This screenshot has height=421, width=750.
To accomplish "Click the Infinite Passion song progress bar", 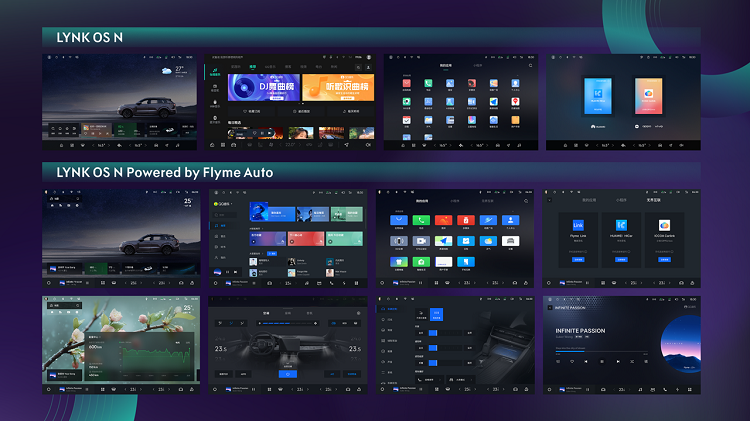I will coord(601,352).
